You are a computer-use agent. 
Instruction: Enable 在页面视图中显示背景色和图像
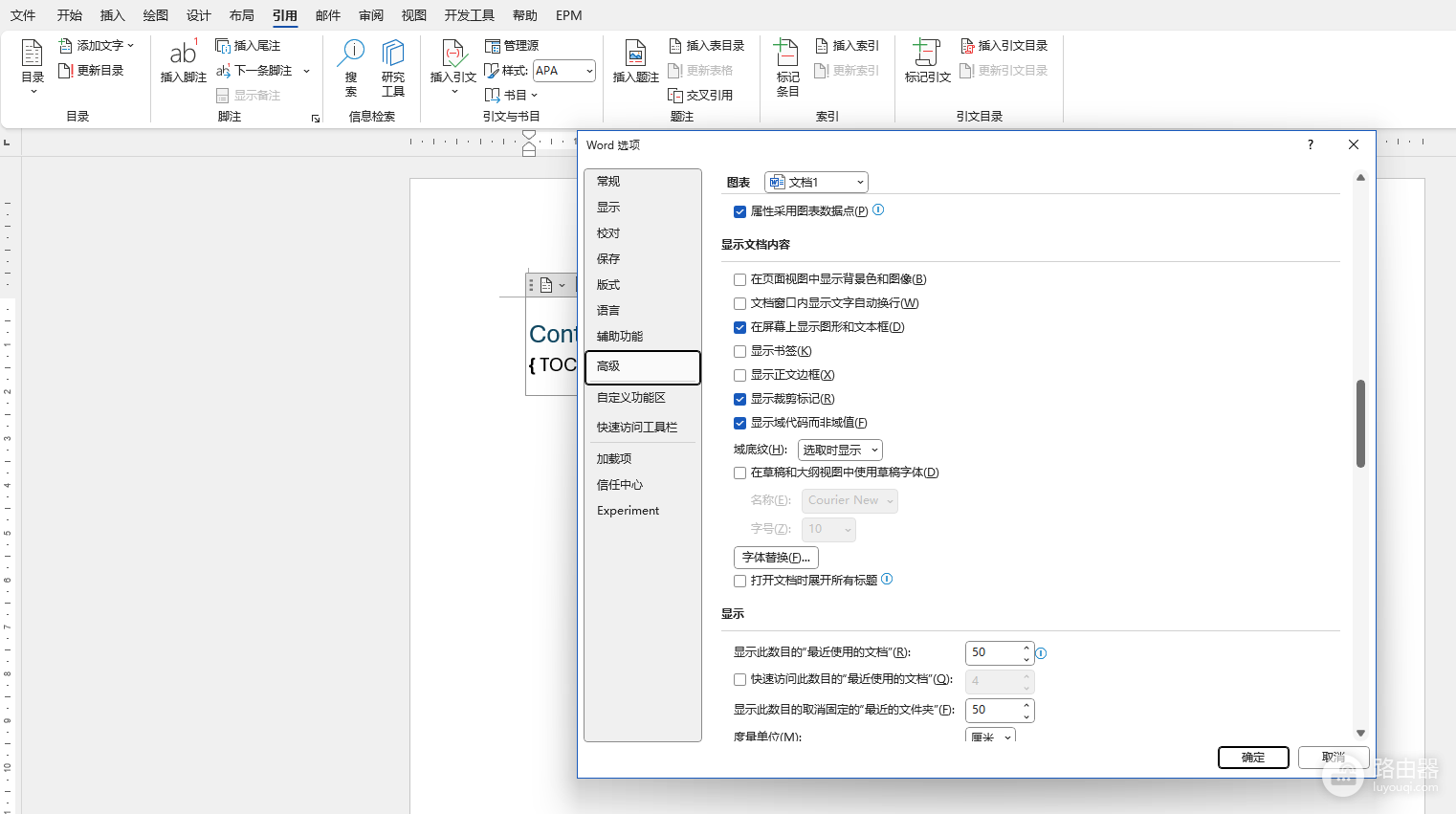pos(739,279)
